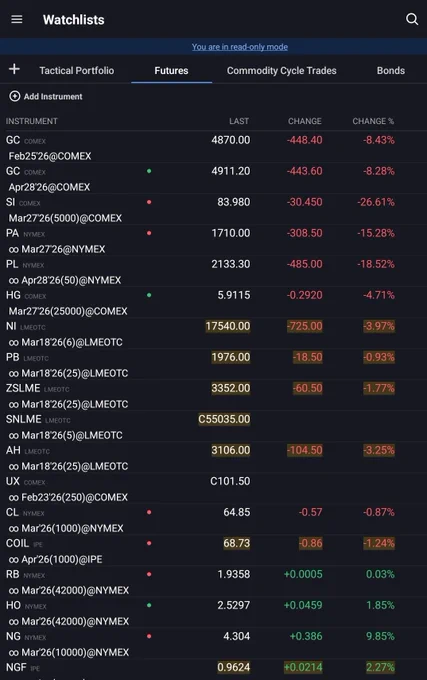Select the Futures tab
Image resolution: width=427 pixels, height=680 pixels.
click(171, 70)
